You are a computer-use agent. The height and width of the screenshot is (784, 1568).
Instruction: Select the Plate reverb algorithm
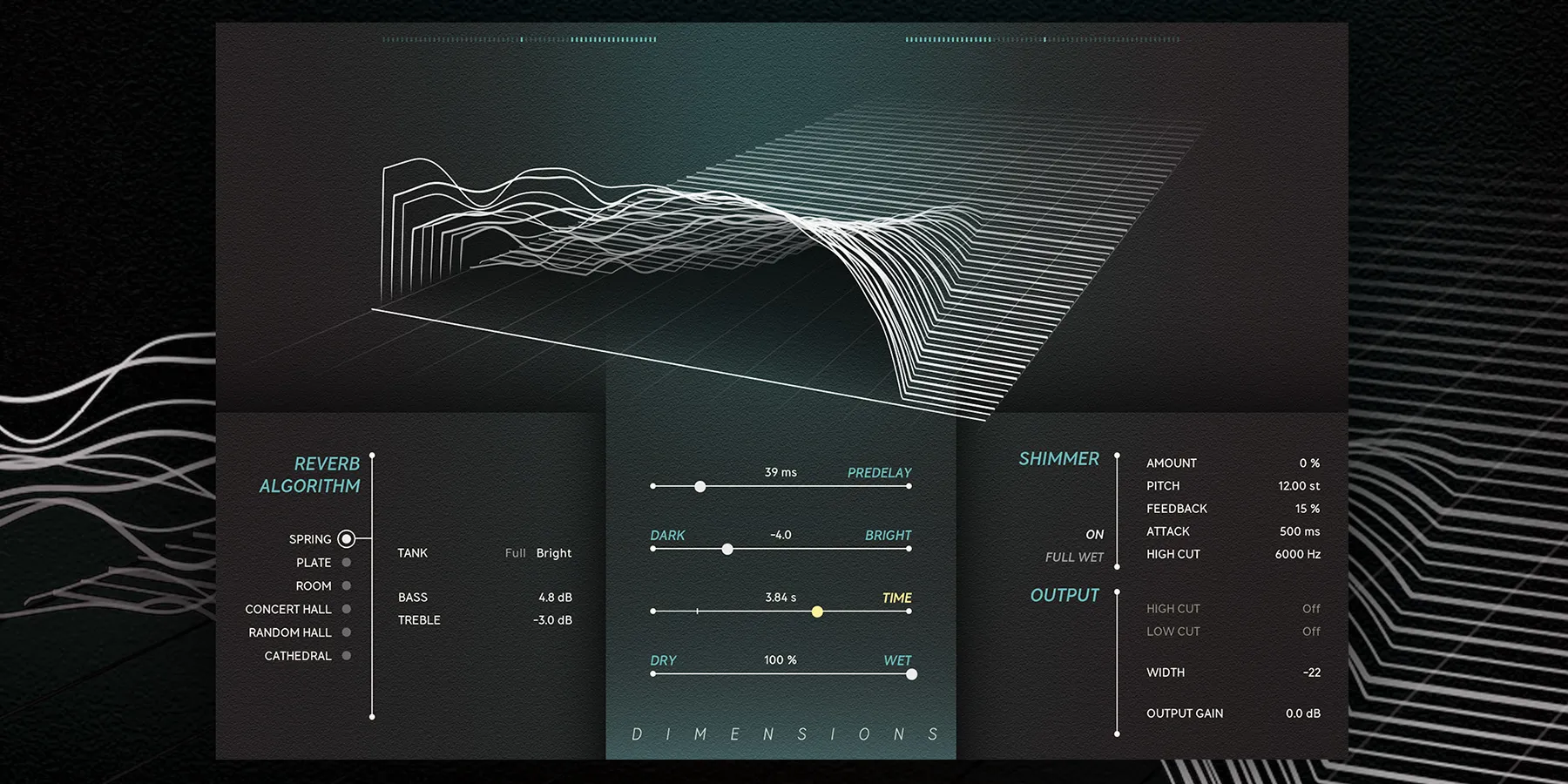tap(346, 563)
